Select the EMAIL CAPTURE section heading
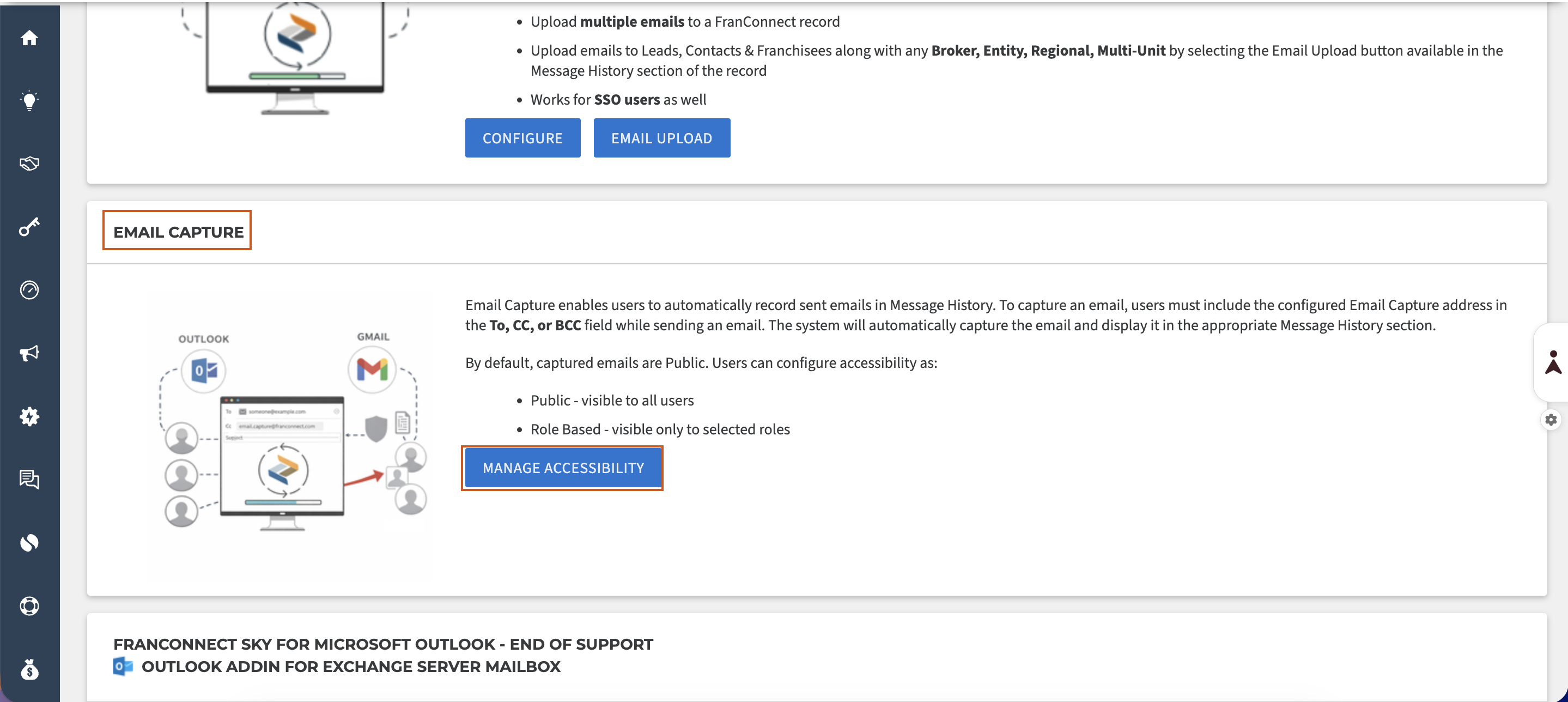 [178, 232]
